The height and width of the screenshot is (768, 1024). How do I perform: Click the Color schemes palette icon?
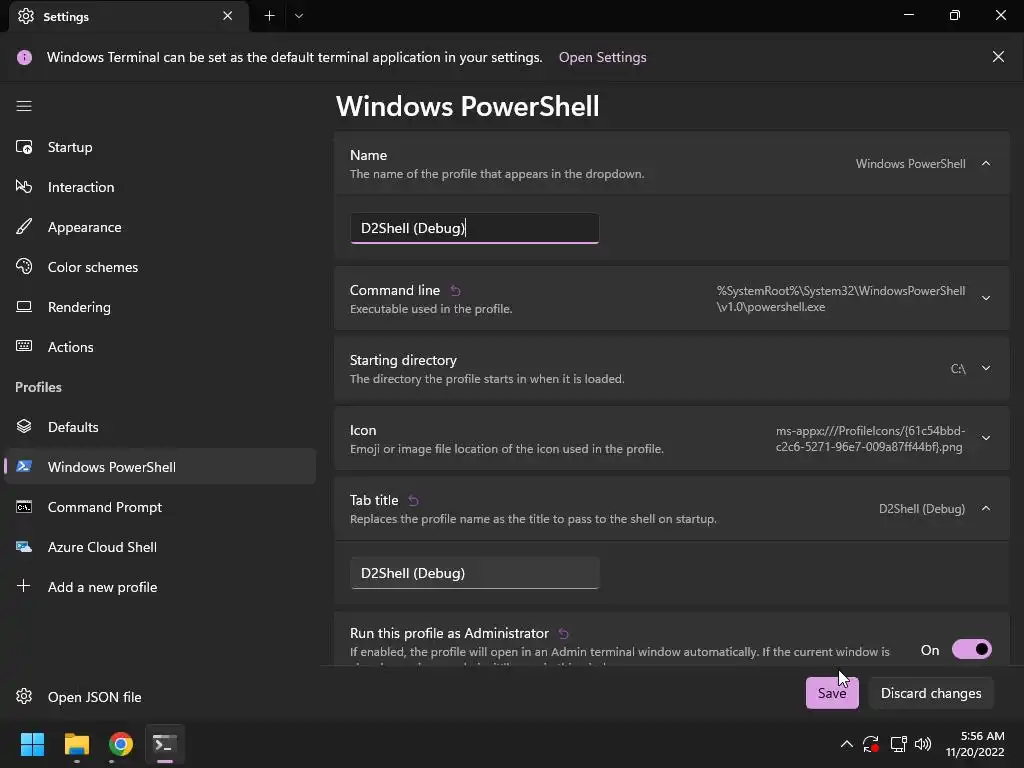(24, 266)
